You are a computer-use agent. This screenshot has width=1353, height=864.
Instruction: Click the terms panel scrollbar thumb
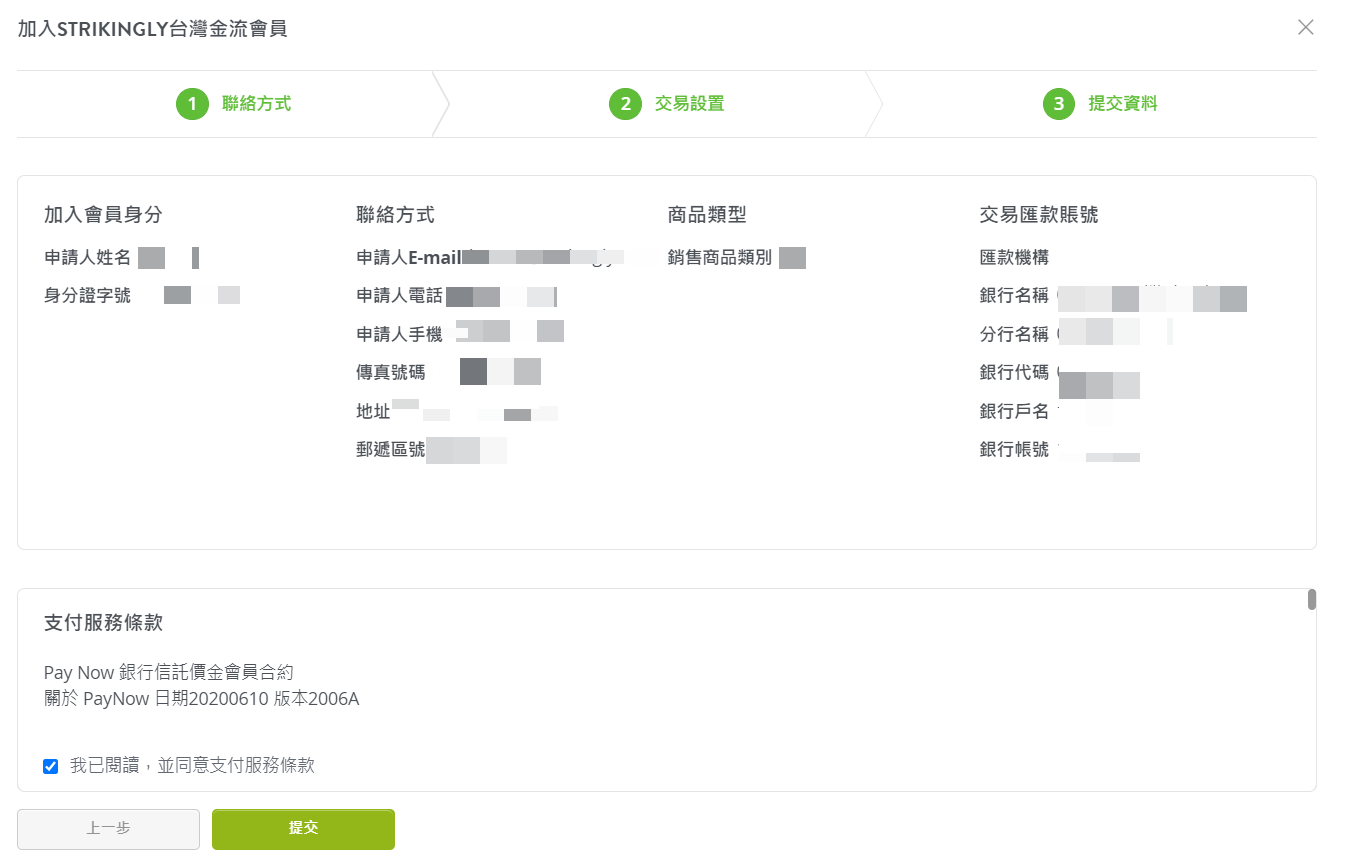point(1312,600)
